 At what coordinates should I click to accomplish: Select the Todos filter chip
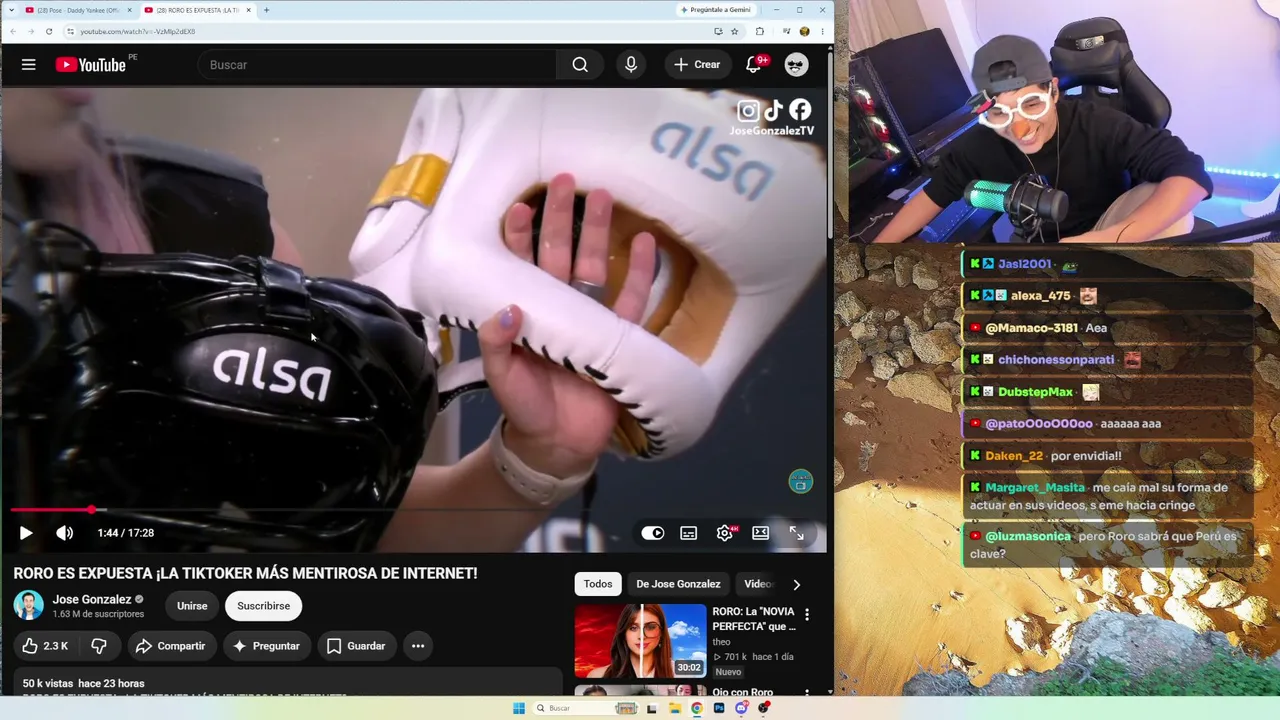tap(598, 584)
